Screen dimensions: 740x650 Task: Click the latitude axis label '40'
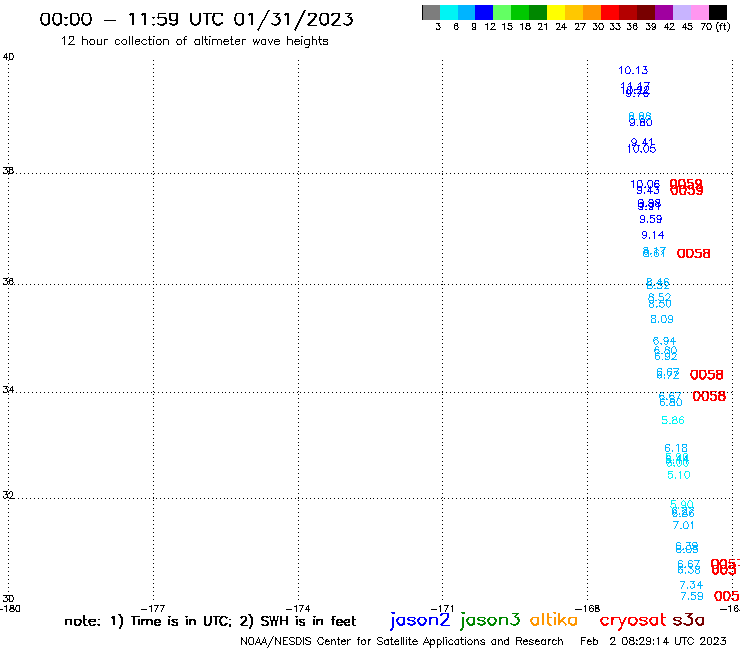pos(8,57)
